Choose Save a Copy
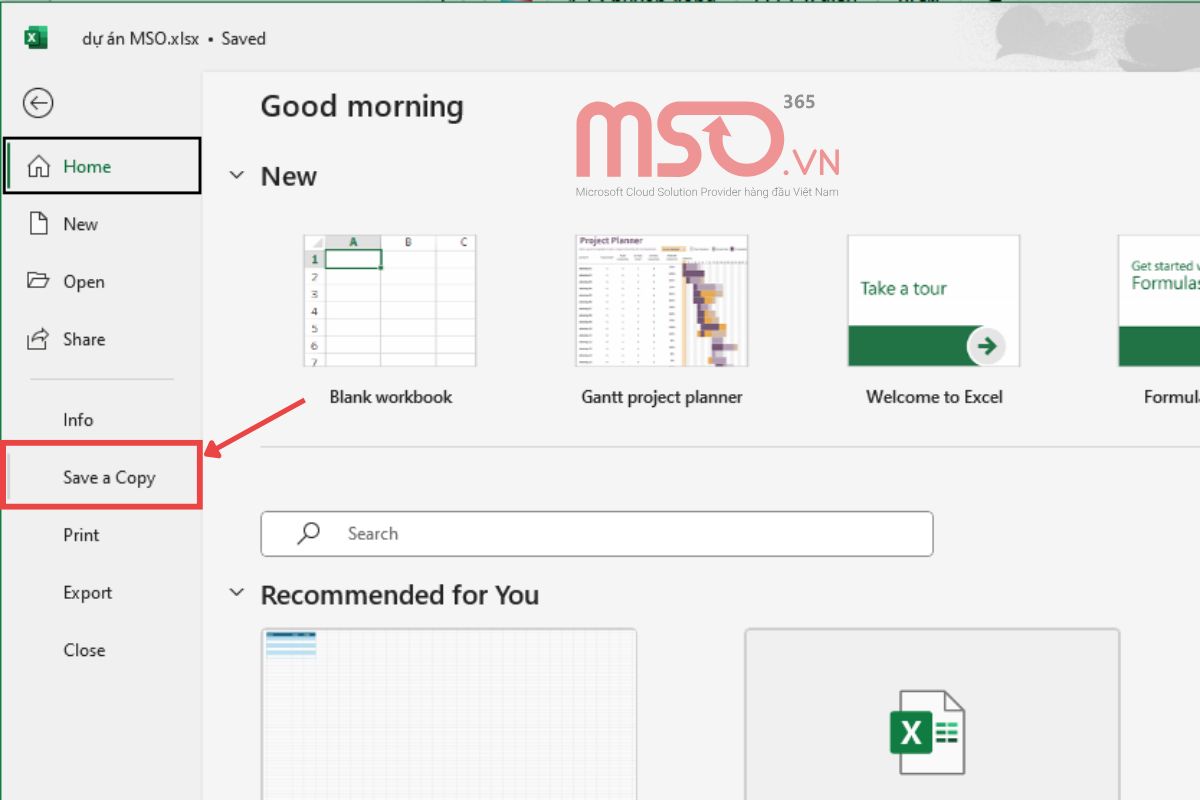 (x=102, y=477)
